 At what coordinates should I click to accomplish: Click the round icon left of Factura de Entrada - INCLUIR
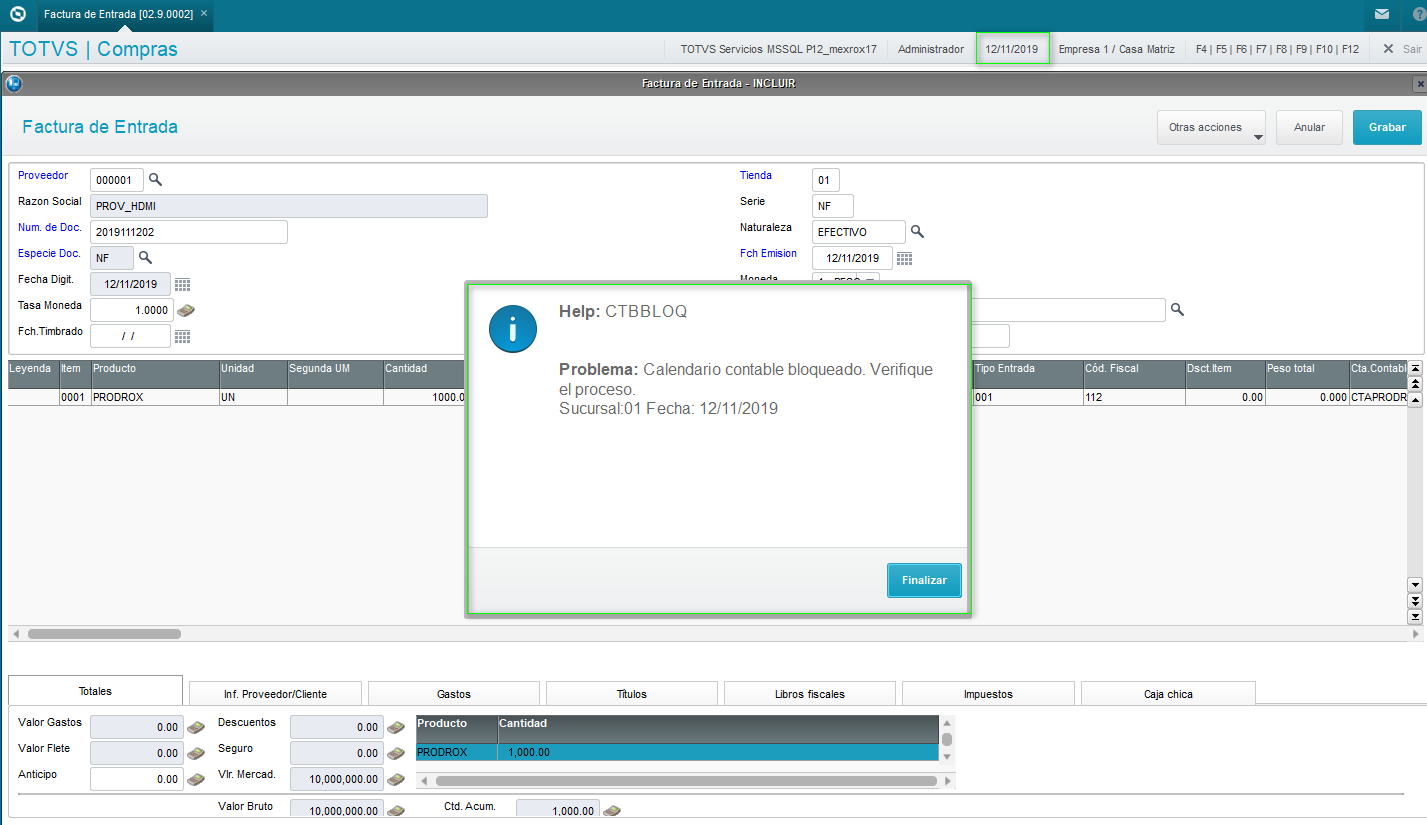pyautogui.click(x=14, y=83)
